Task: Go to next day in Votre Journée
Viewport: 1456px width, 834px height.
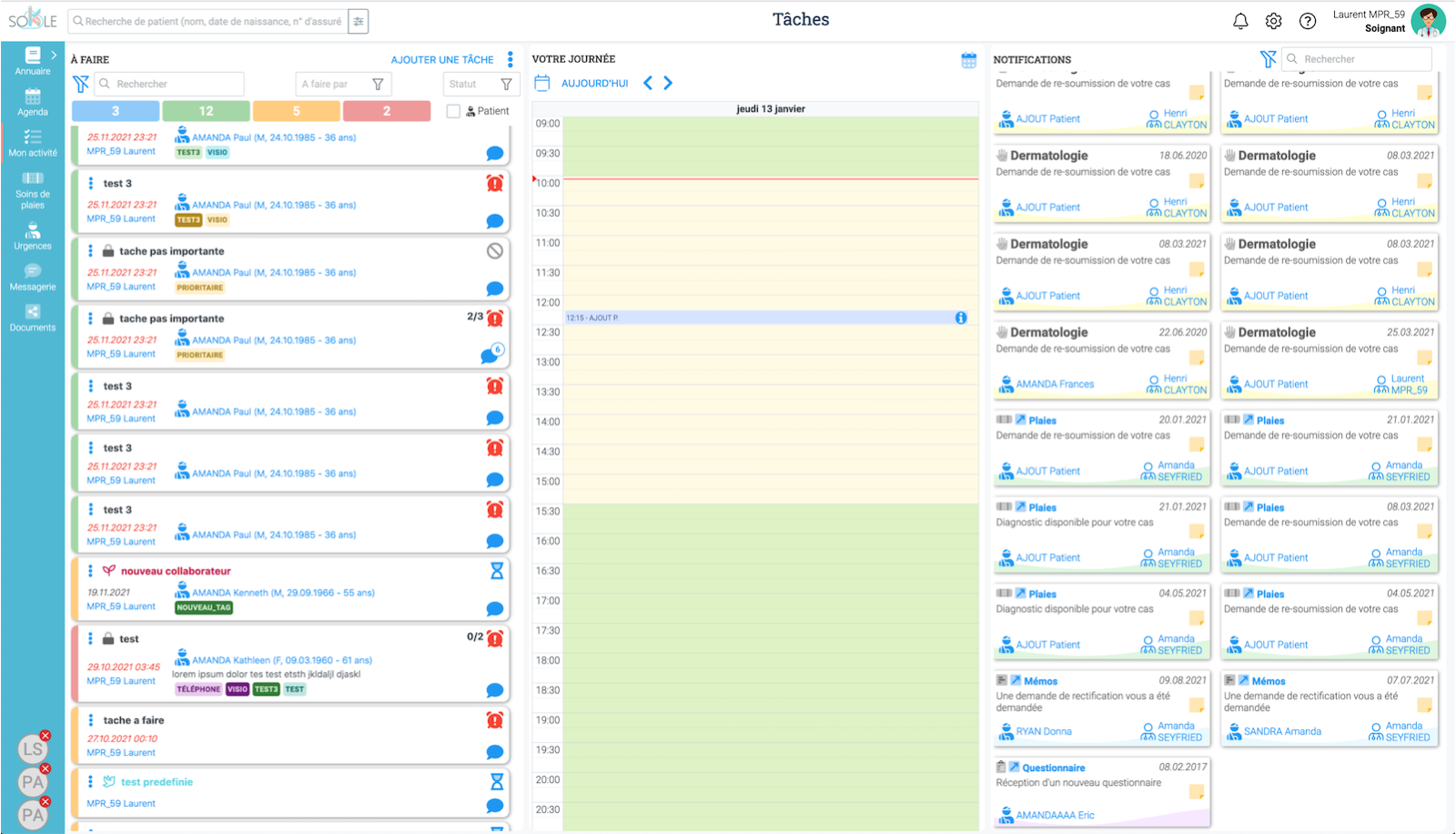Action: [x=668, y=83]
